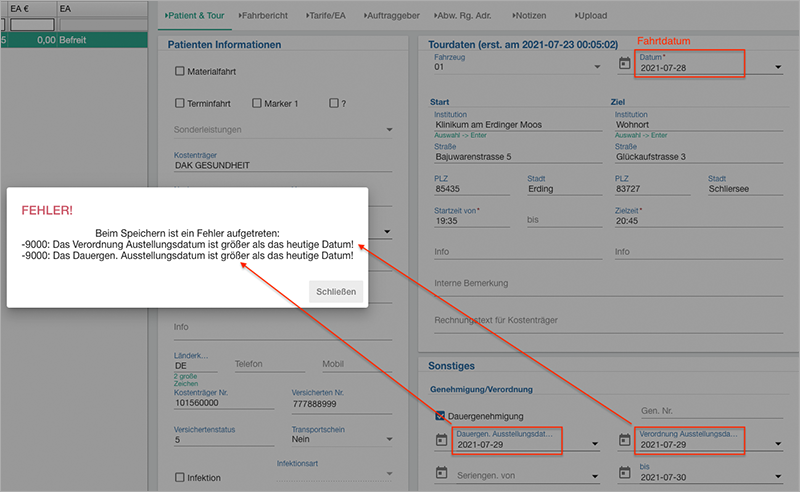Click calendar icon for Dauergen. Ausstellungsdatum

(441, 440)
